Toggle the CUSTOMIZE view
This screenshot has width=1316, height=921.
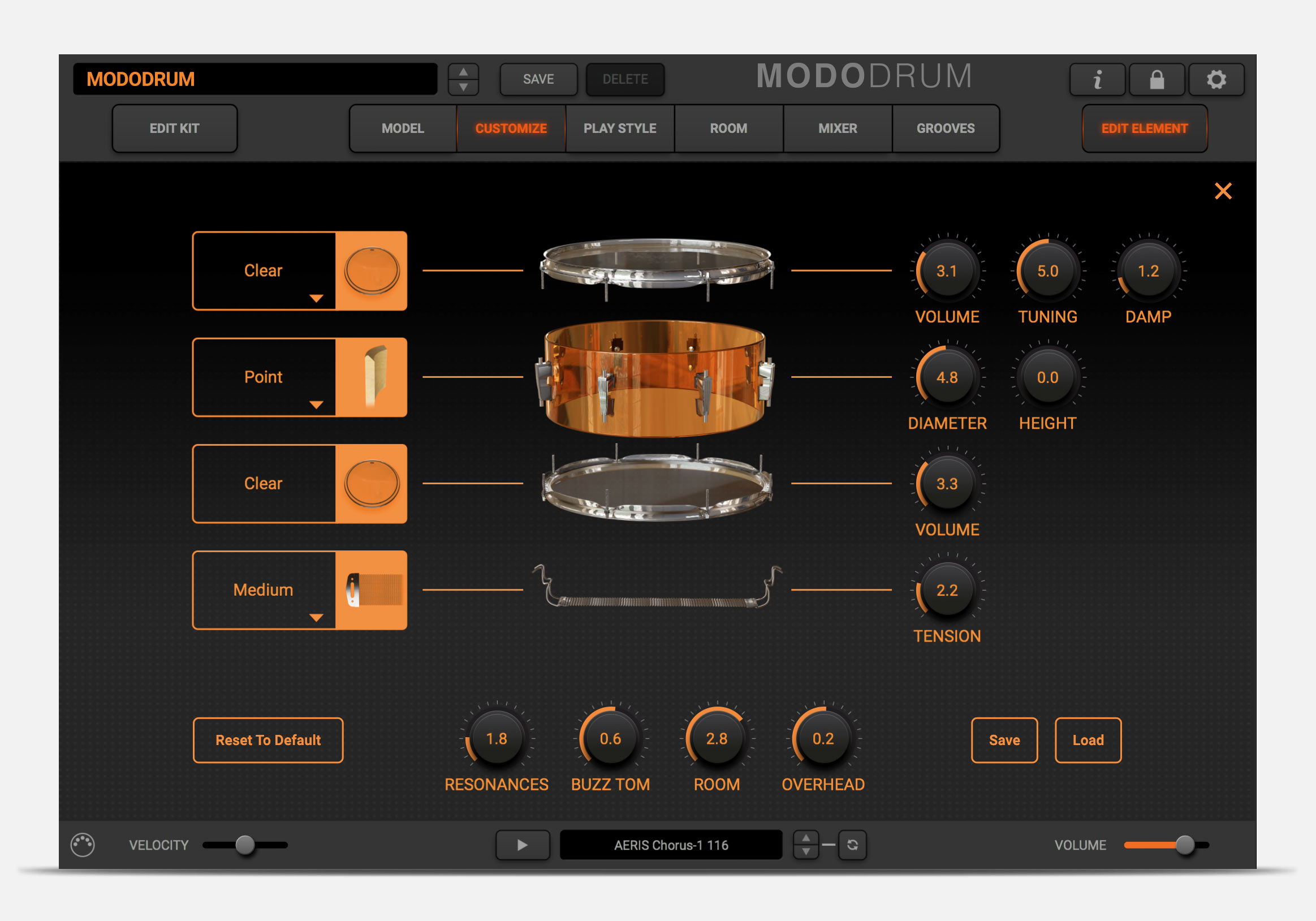[x=510, y=128]
